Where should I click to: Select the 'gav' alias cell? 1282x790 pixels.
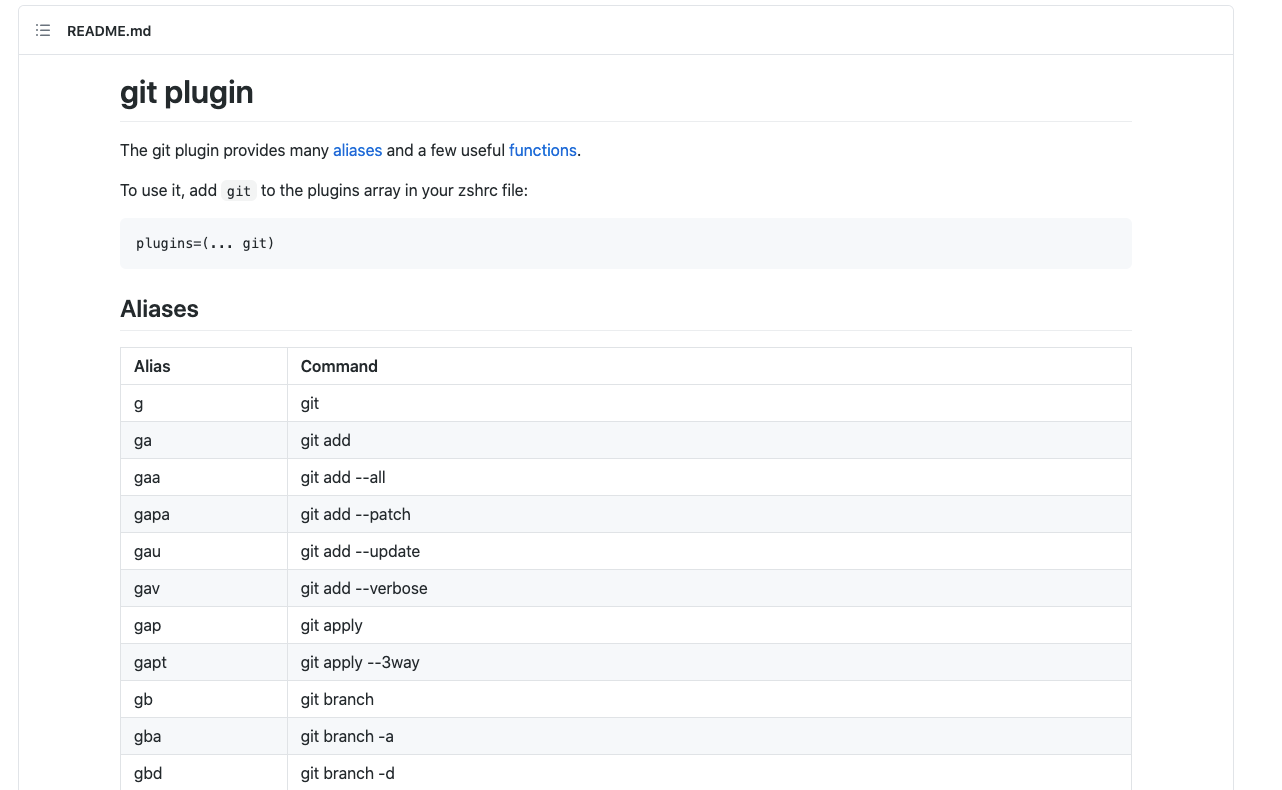(x=204, y=588)
